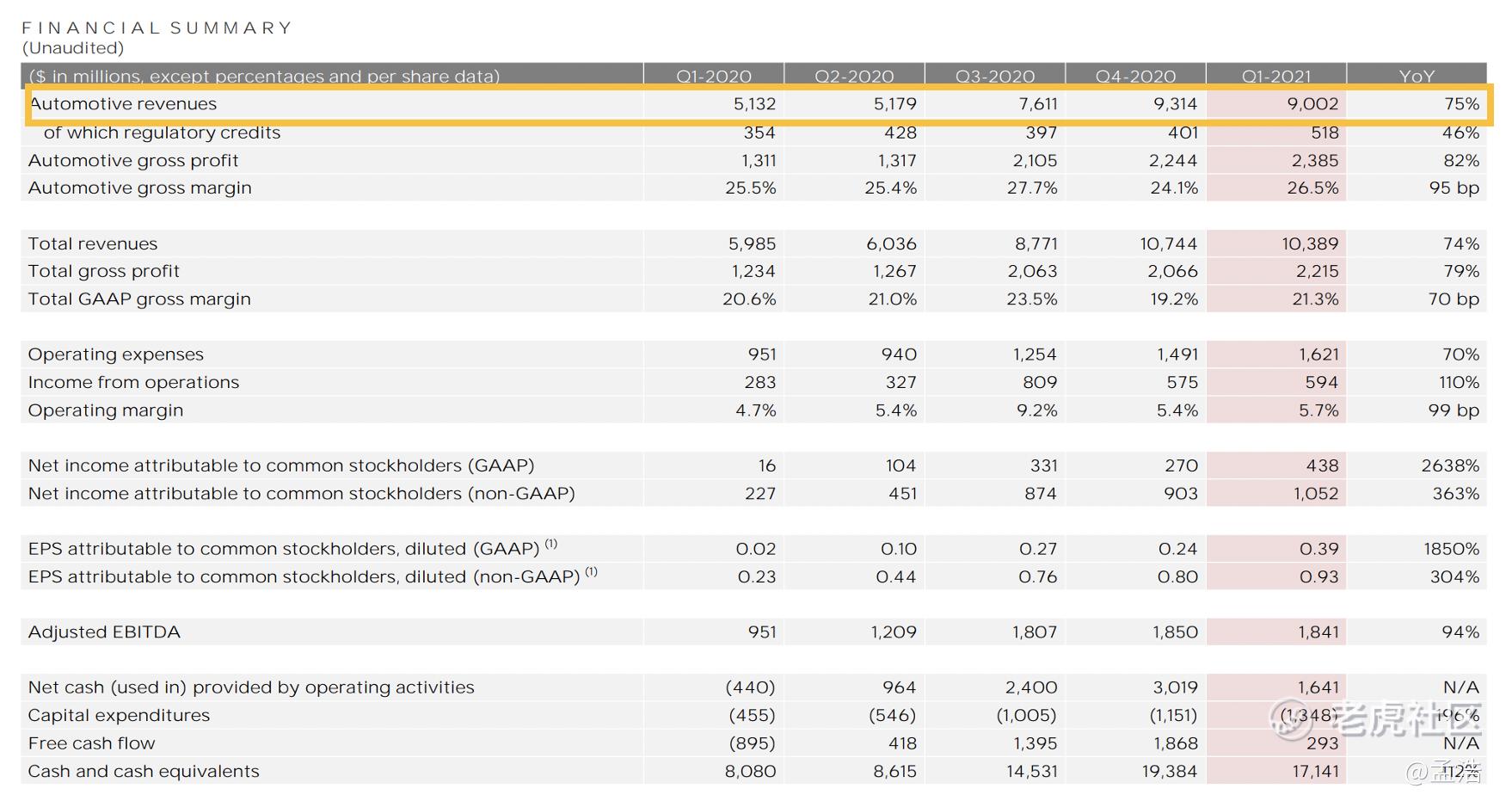Select the Q4-2020 column header
Image resolution: width=1512 pixels, height=807 pixels.
(x=1135, y=76)
